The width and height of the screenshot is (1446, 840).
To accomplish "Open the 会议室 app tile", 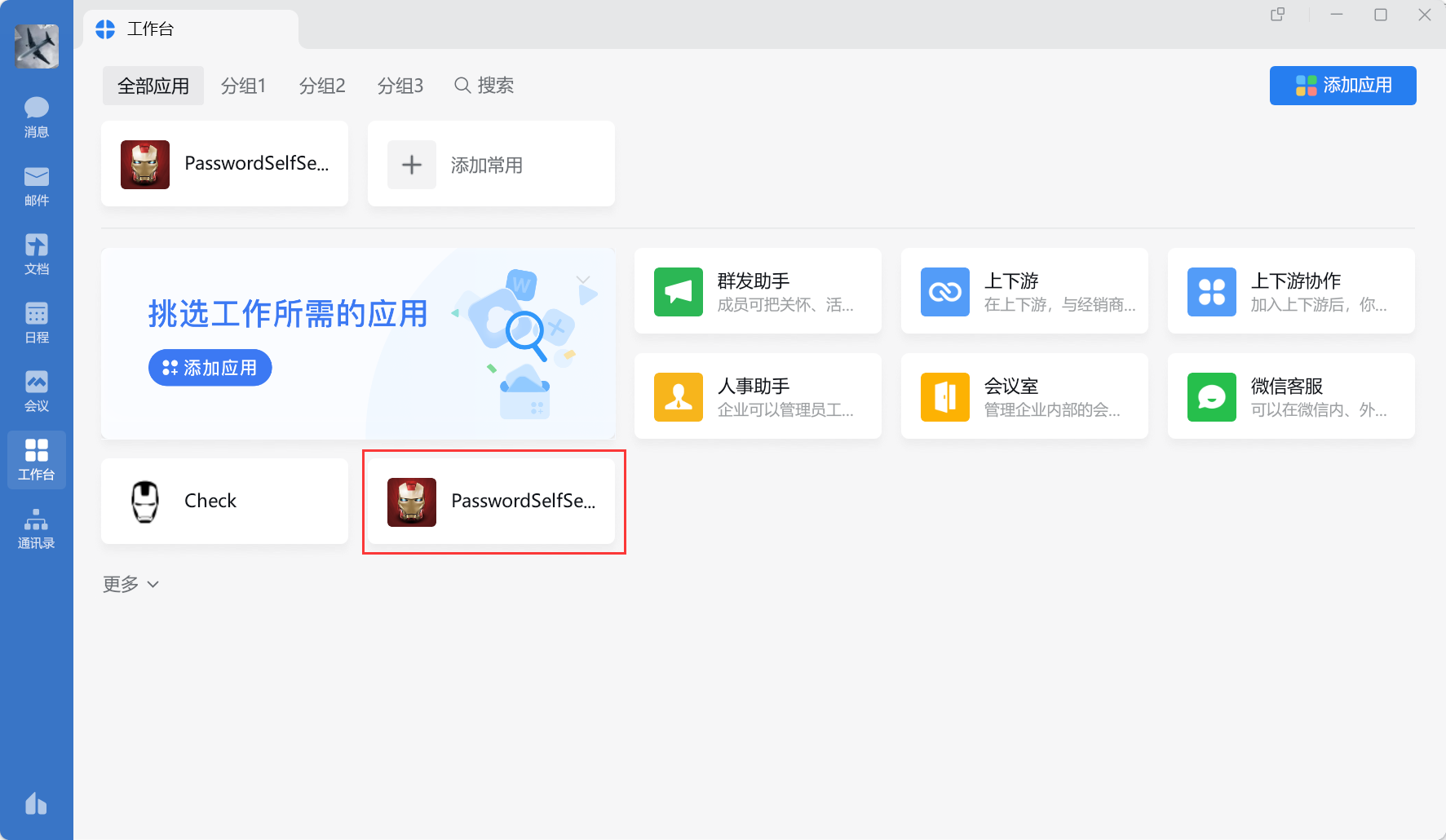I will click(x=1024, y=396).
